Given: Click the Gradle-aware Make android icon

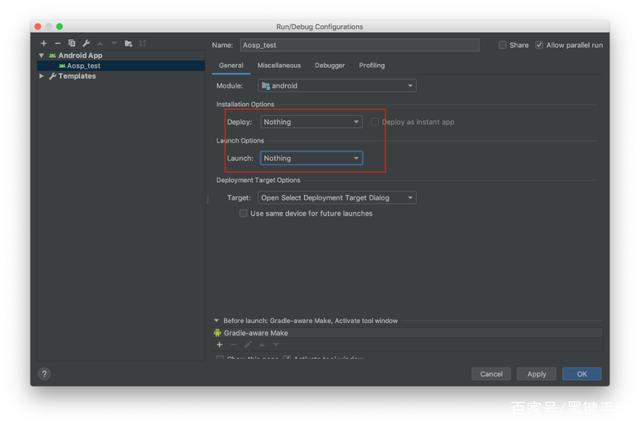Looking at the screenshot, I should click(x=218, y=333).
